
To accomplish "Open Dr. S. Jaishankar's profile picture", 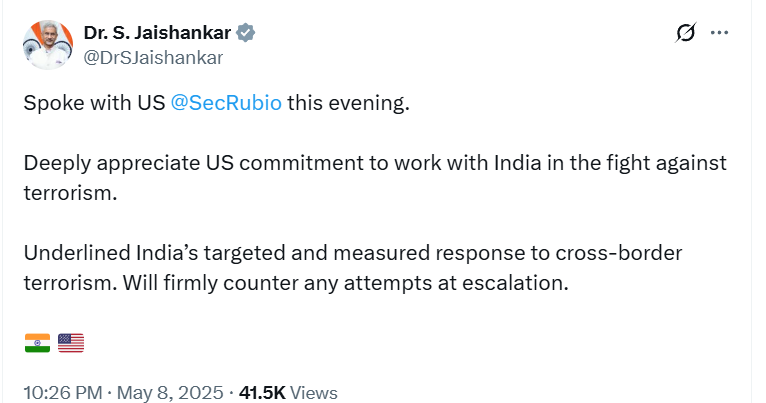I will click(x=46, y=44).
